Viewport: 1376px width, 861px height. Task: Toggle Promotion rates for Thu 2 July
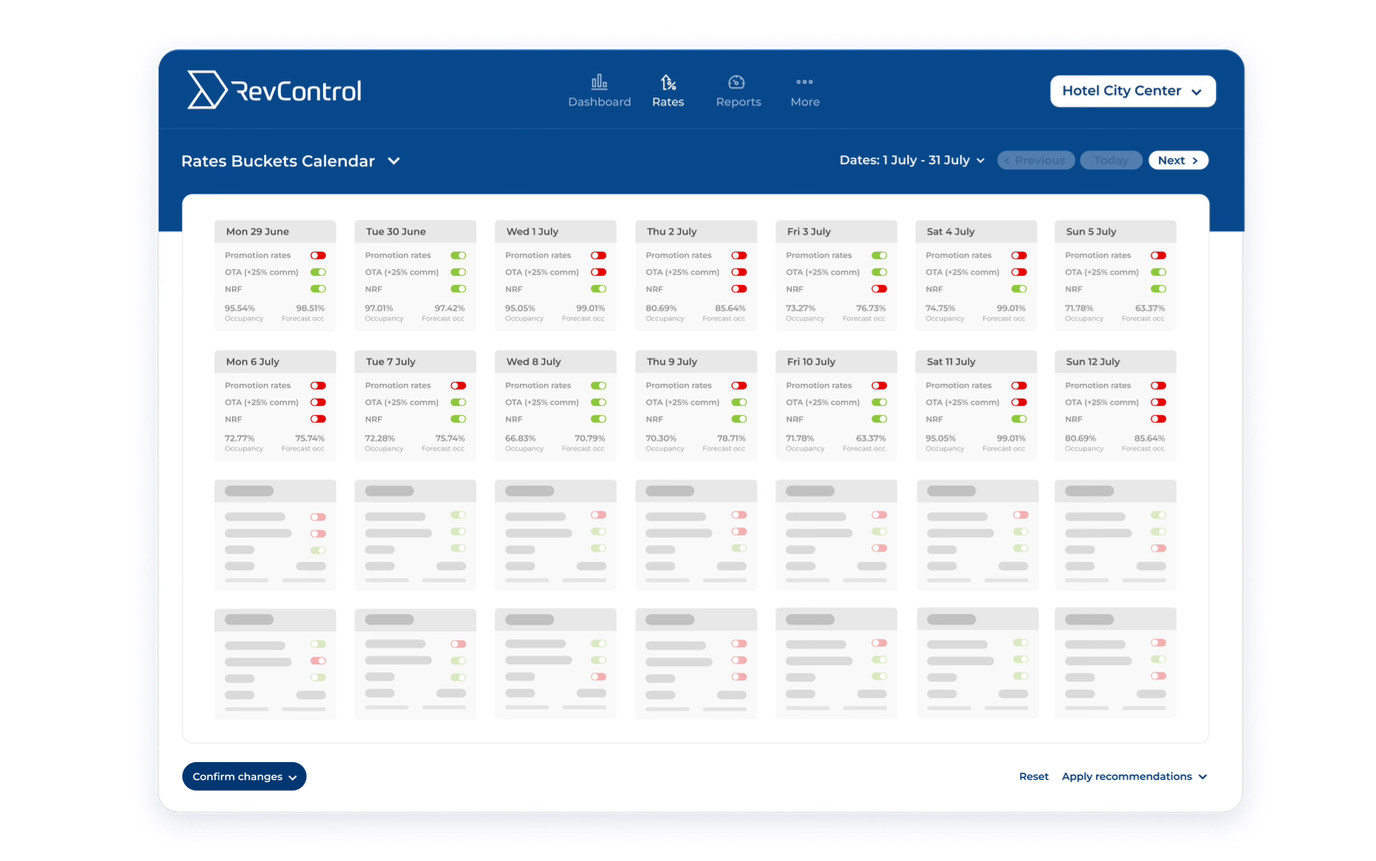(x=739, y=256)
